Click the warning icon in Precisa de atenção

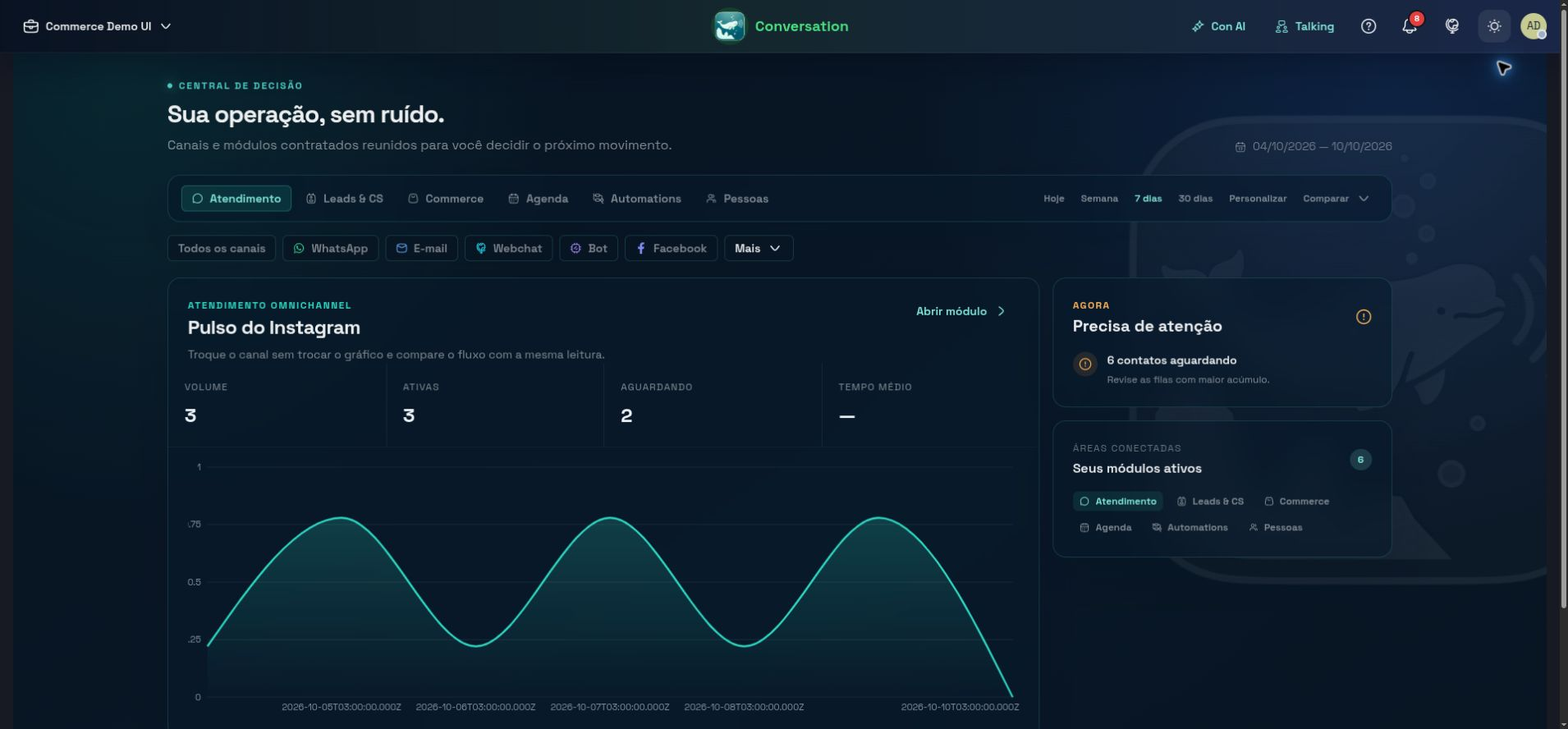1364,317
